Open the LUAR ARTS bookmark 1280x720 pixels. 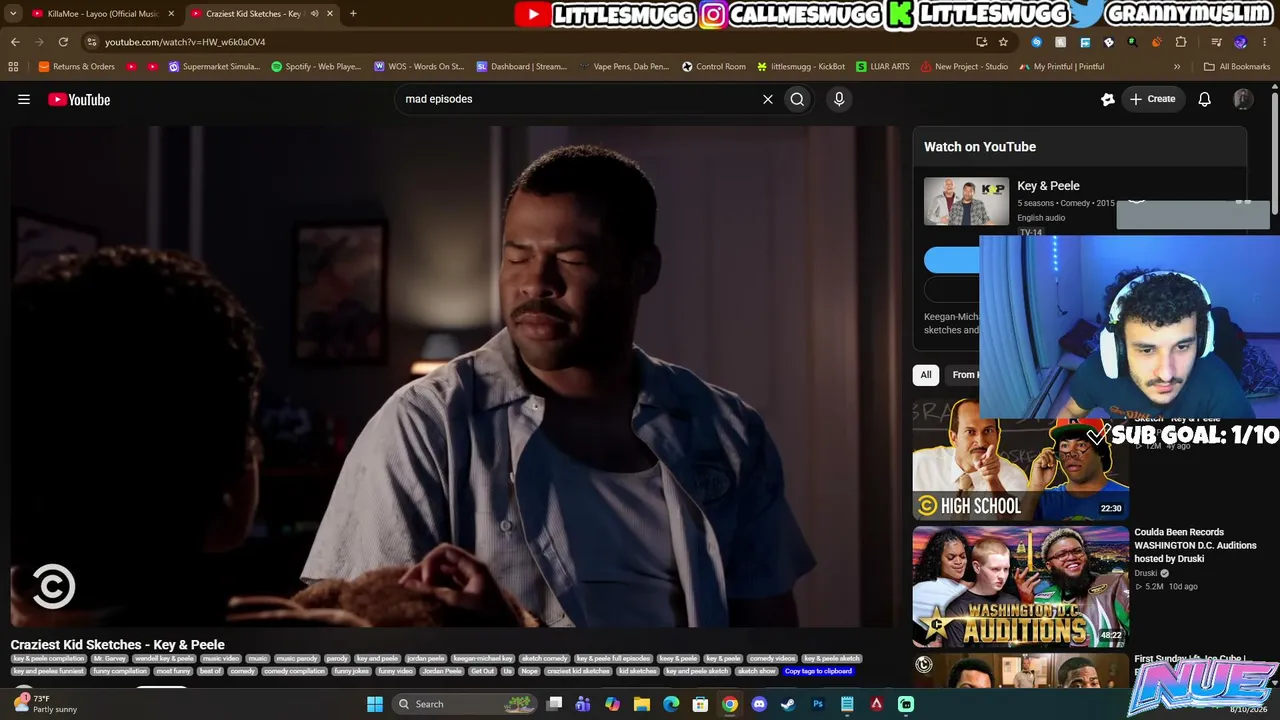coord(883,67)
